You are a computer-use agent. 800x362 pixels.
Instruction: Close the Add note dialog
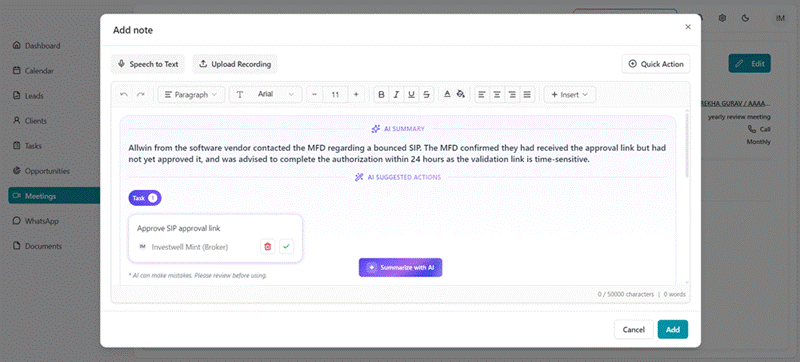click(x=688, y=27)
